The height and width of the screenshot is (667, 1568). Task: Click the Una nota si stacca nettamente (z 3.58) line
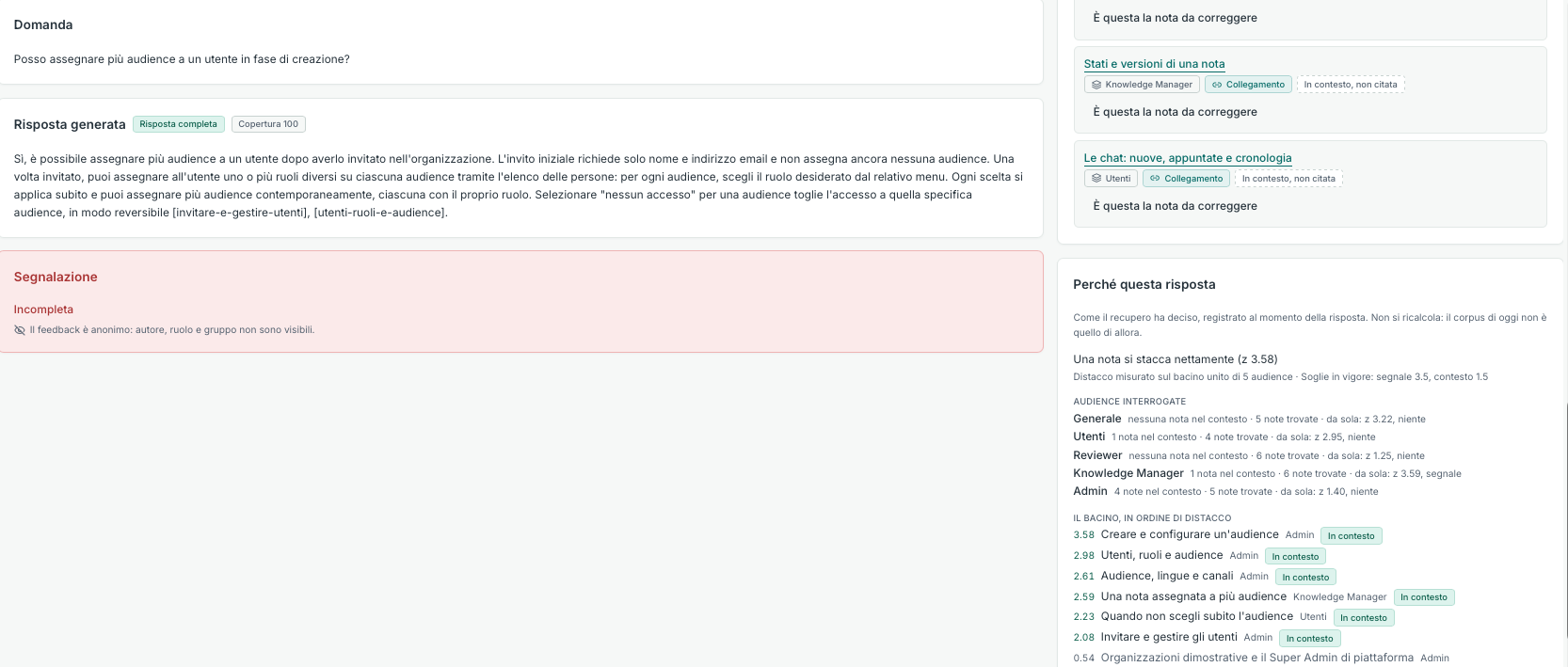1176,359
